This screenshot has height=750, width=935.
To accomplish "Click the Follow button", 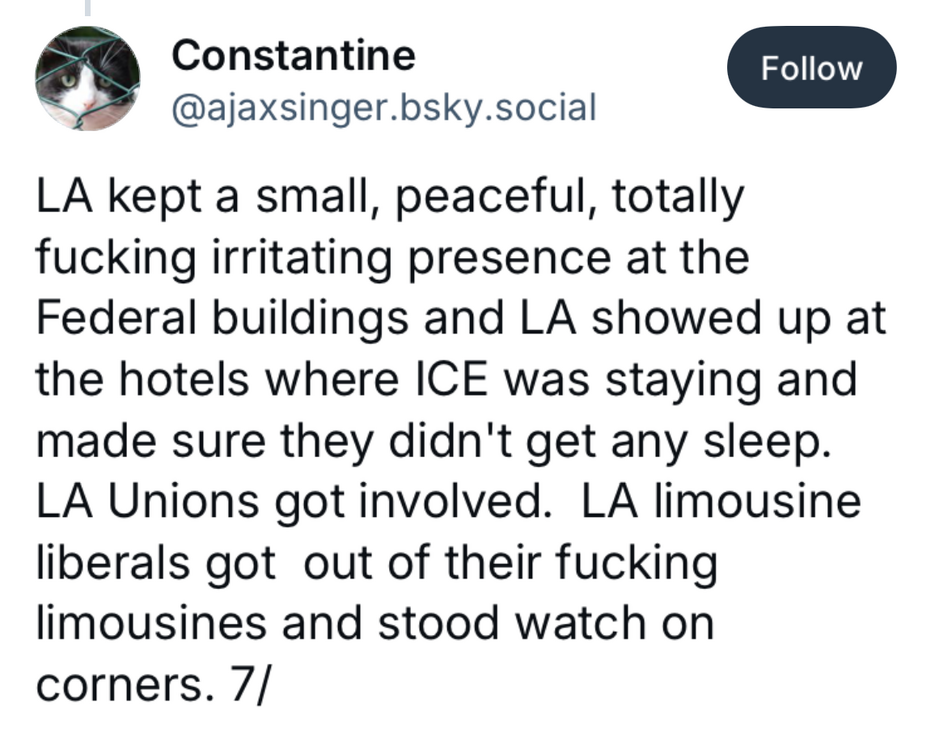I will coord(811,68).
